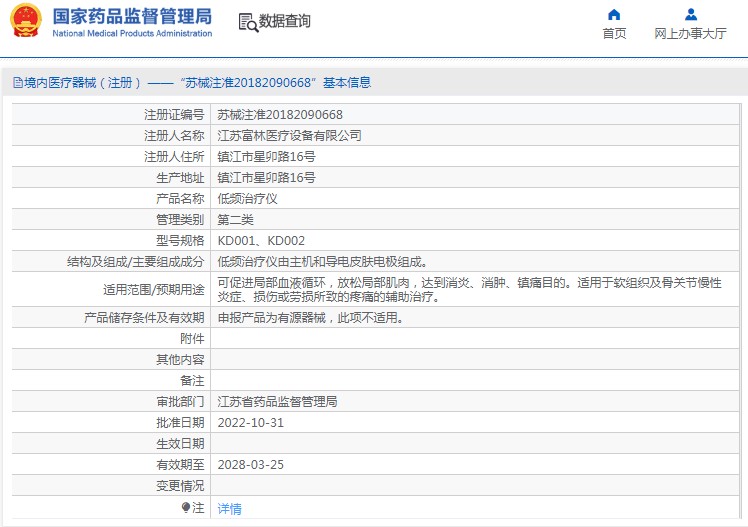Open 网上办事大厅 link text

coord(690,33)
